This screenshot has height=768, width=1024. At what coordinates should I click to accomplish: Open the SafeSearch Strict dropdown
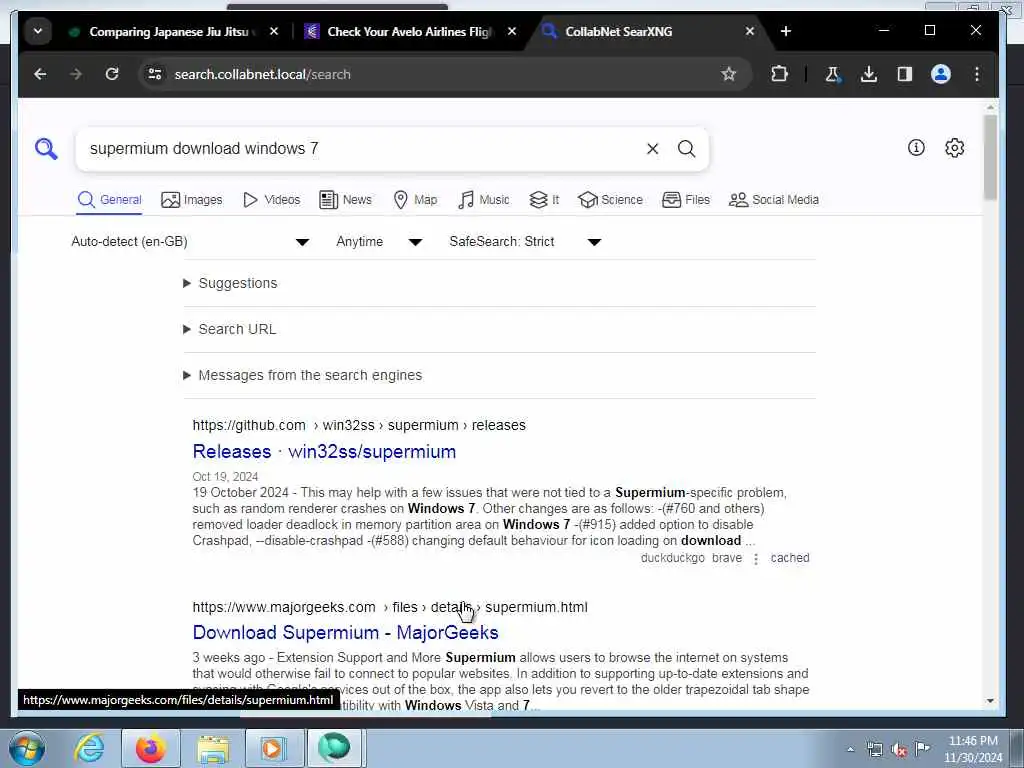524,242
